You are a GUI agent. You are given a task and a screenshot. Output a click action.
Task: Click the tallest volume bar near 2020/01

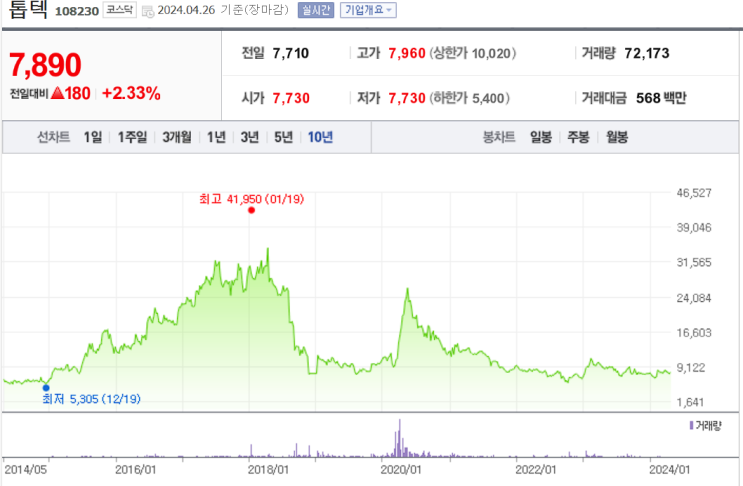pos(399,438)
